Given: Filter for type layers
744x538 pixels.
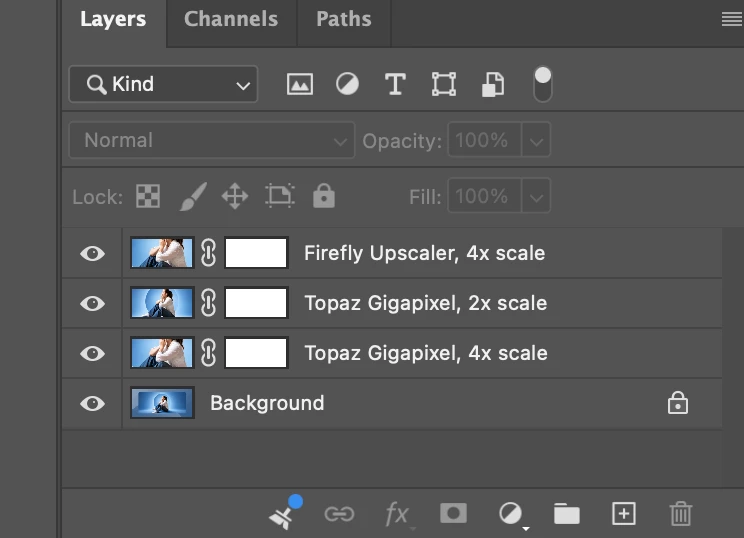Looking at the screenshot, I should 395,84.
